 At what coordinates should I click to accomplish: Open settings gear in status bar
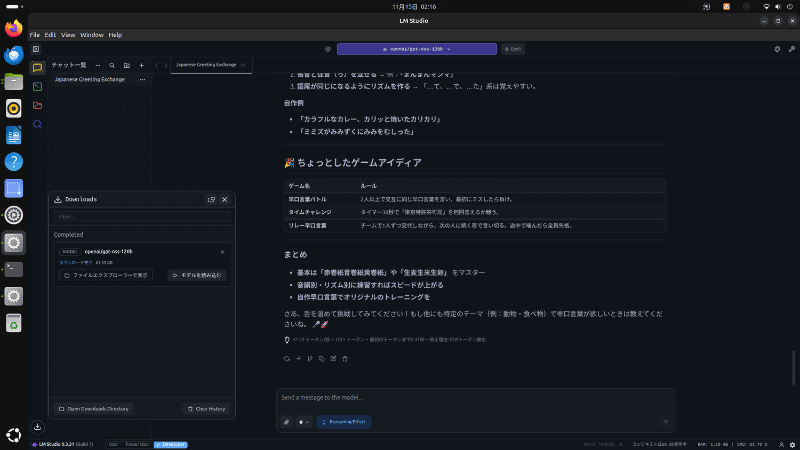[x=792, y=445]
